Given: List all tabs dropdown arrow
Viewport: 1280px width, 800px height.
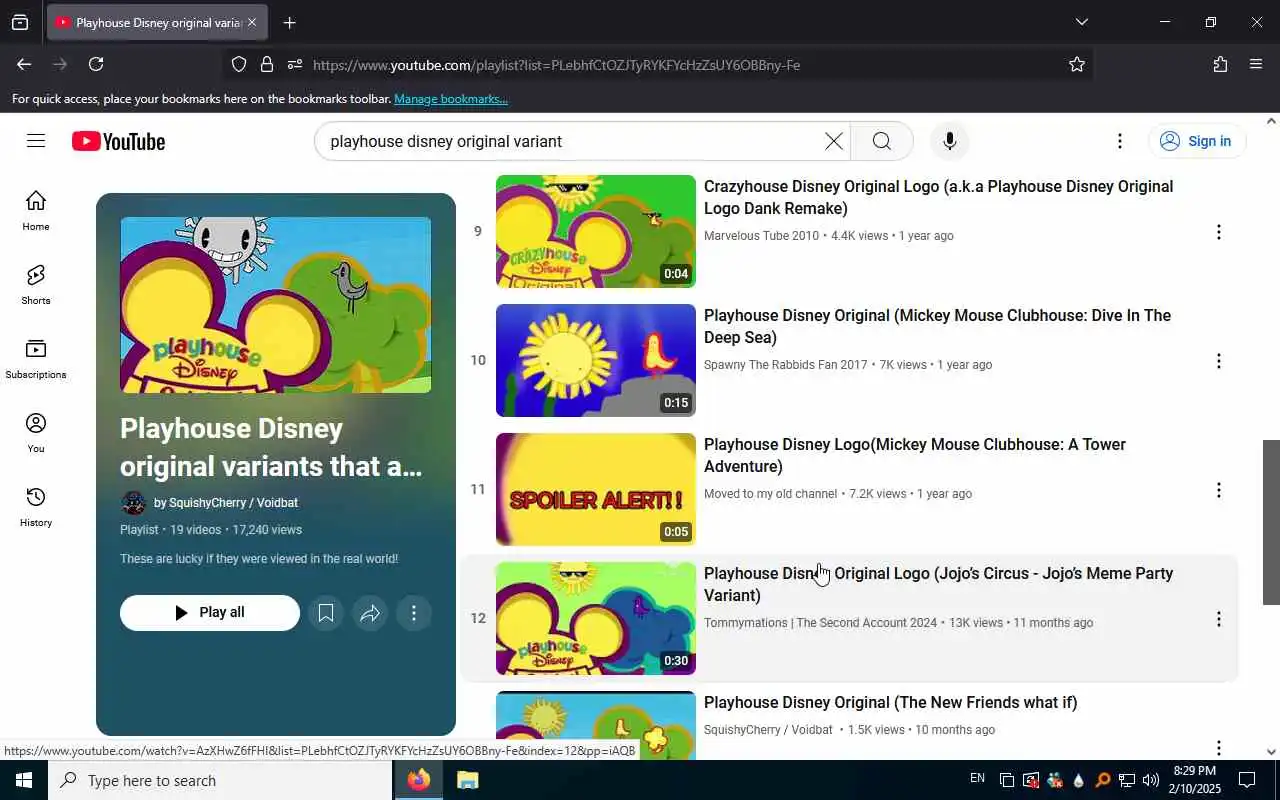Looking at the screenshot, I should 1081,22.
